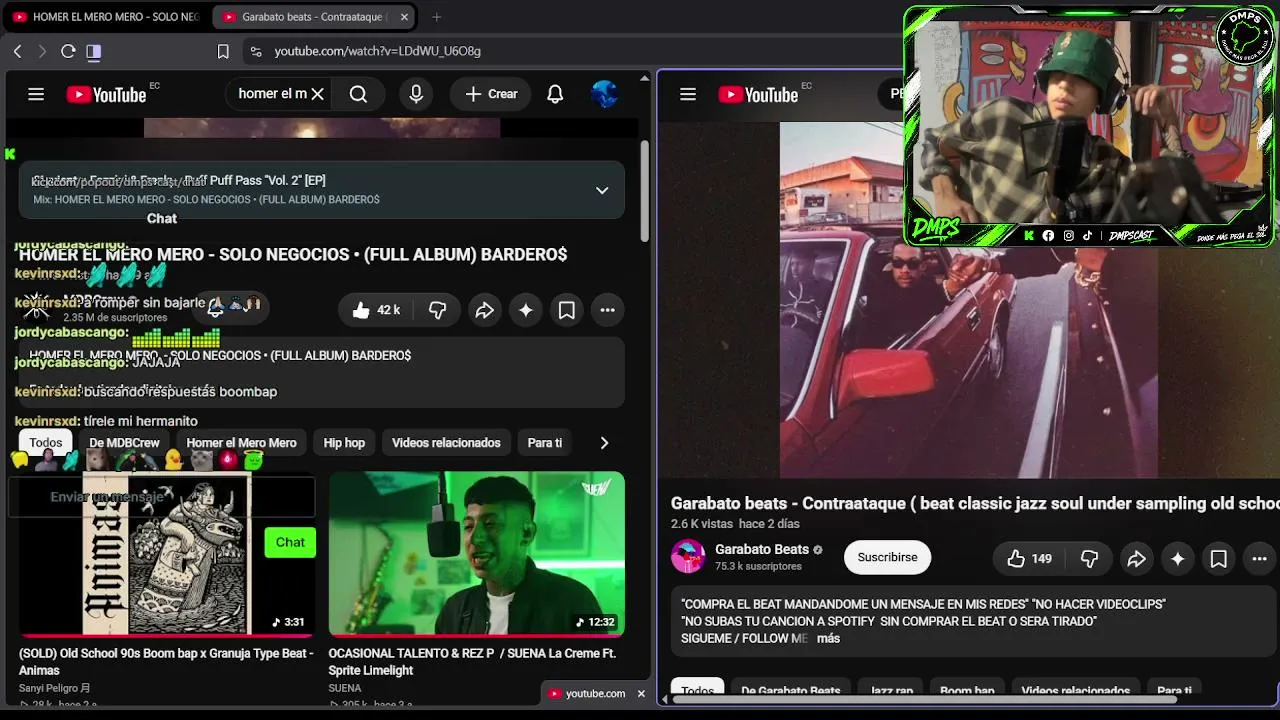Screen dimensions: 1280x720
Task: Select the "Hip hop" filter chip
Action: point(344,443)
